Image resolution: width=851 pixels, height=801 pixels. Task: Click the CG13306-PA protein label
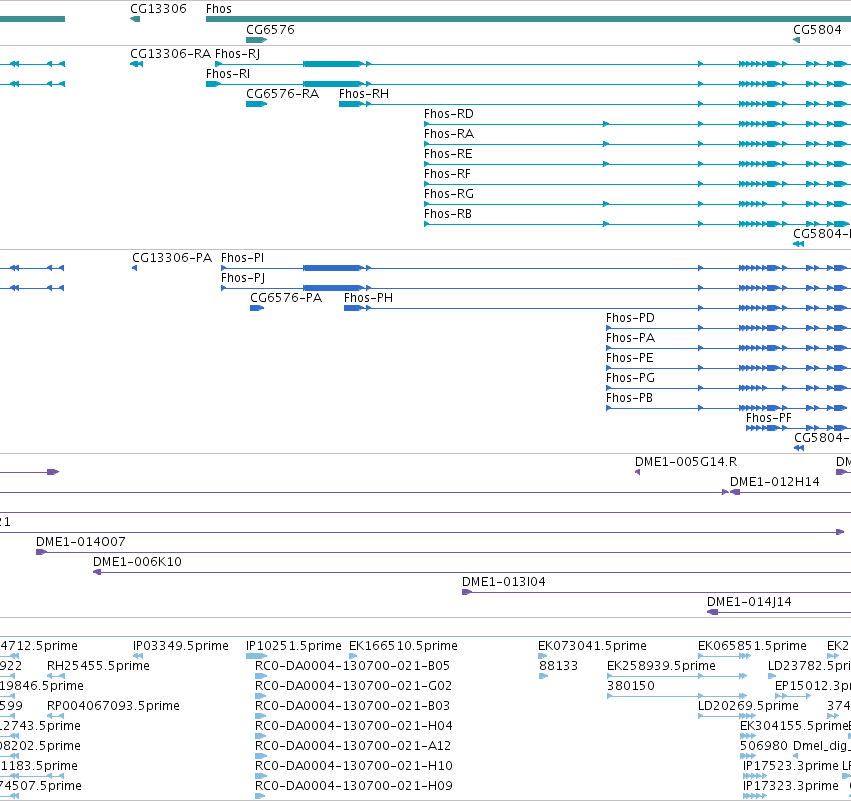click(172, 258)
